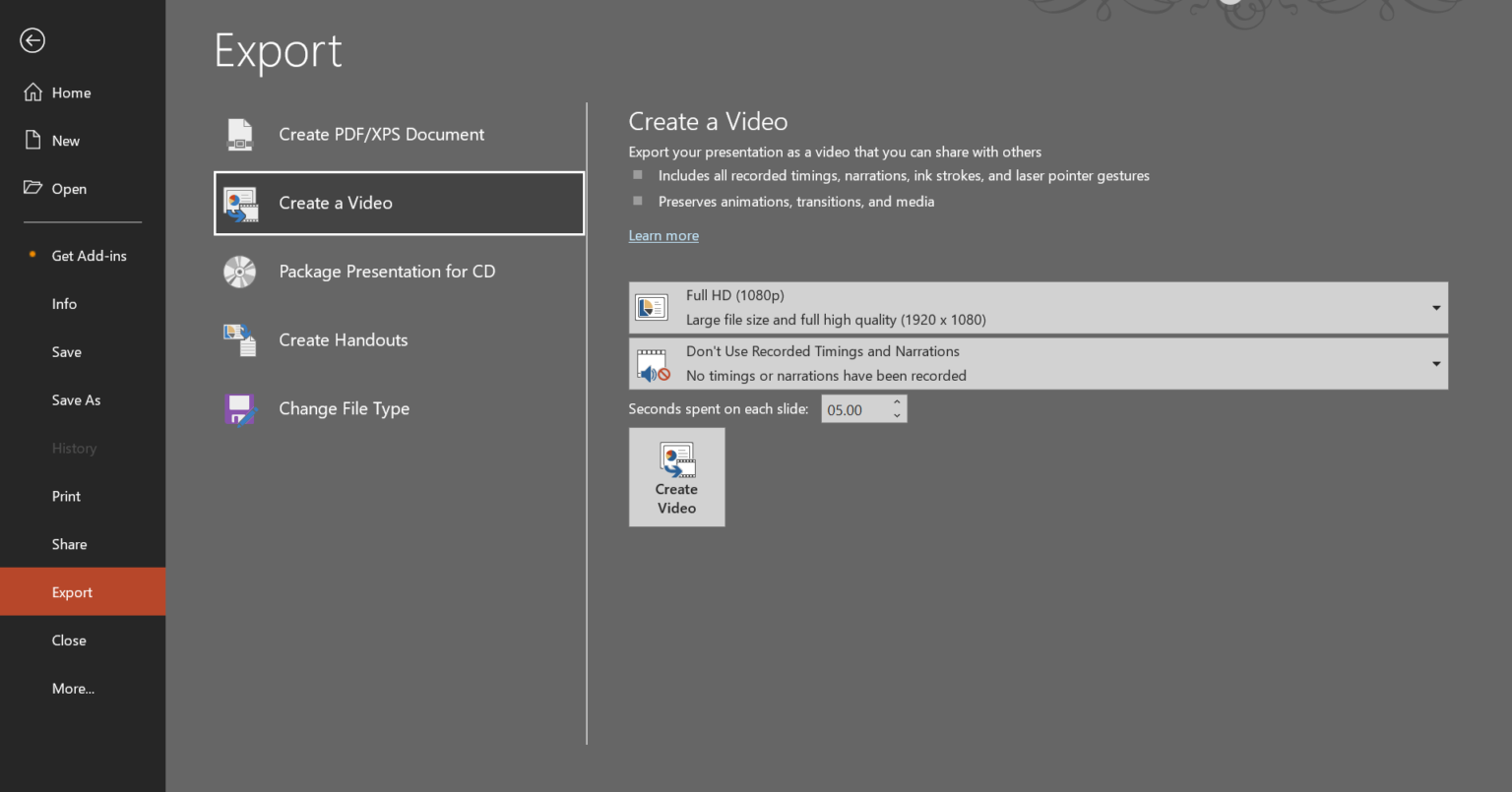This screenshot has height=792, width=1512.
Task: Click the Create a Video icon
Action: pos(240,203)
